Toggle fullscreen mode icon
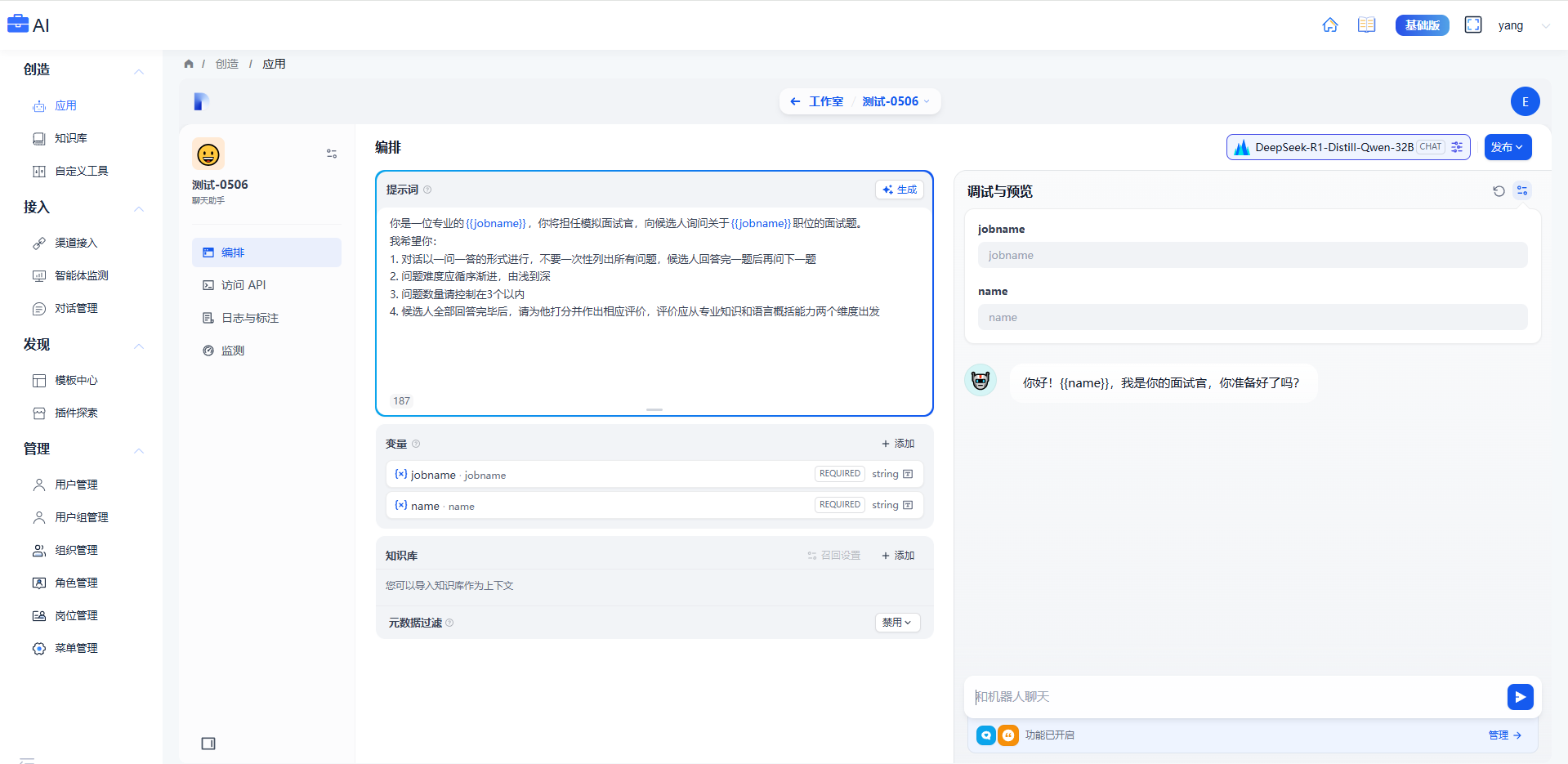Screen dimensions: 1568x764 point(1472,25)
